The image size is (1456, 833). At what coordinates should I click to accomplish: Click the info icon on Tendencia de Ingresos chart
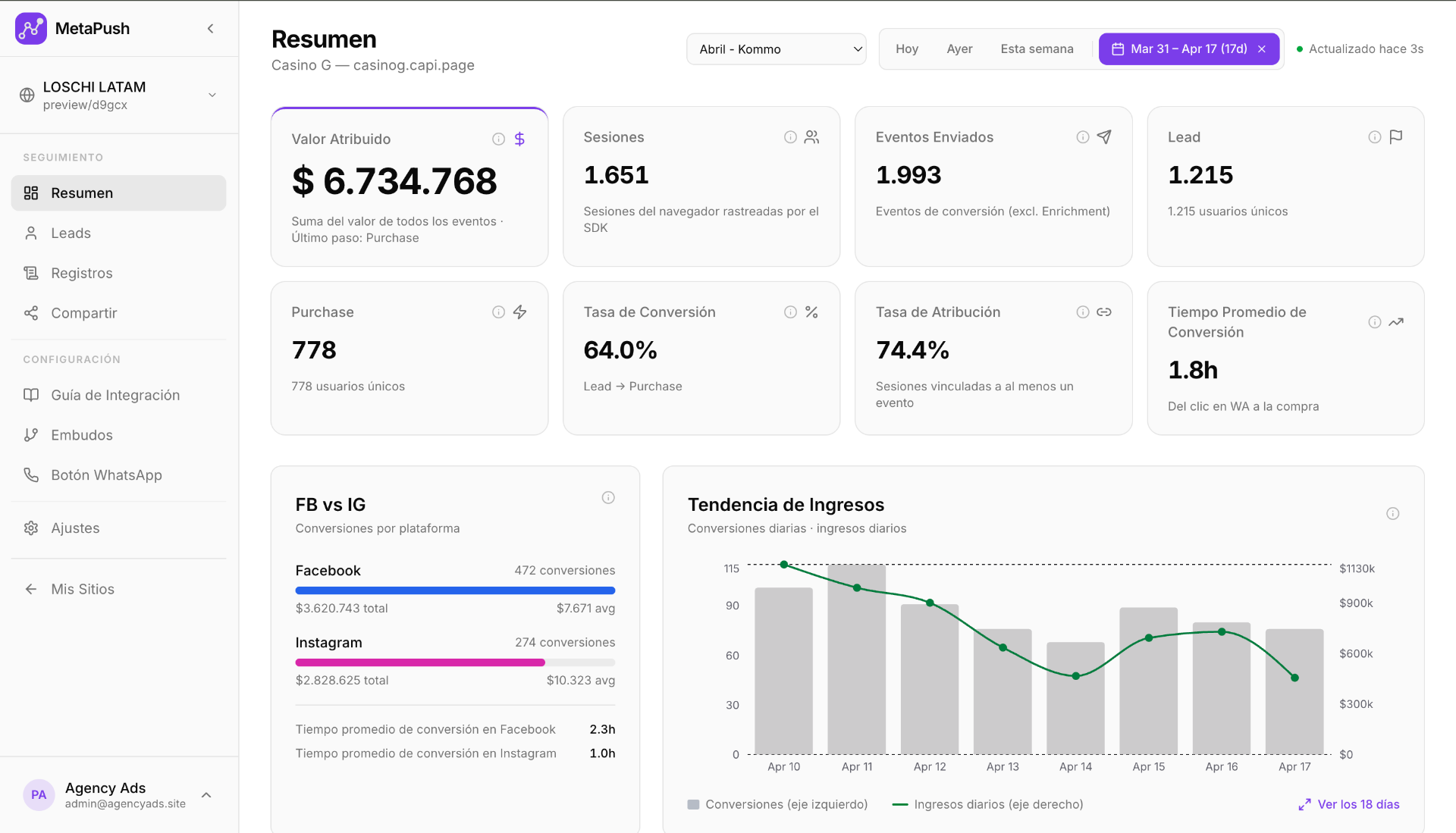1392,513
